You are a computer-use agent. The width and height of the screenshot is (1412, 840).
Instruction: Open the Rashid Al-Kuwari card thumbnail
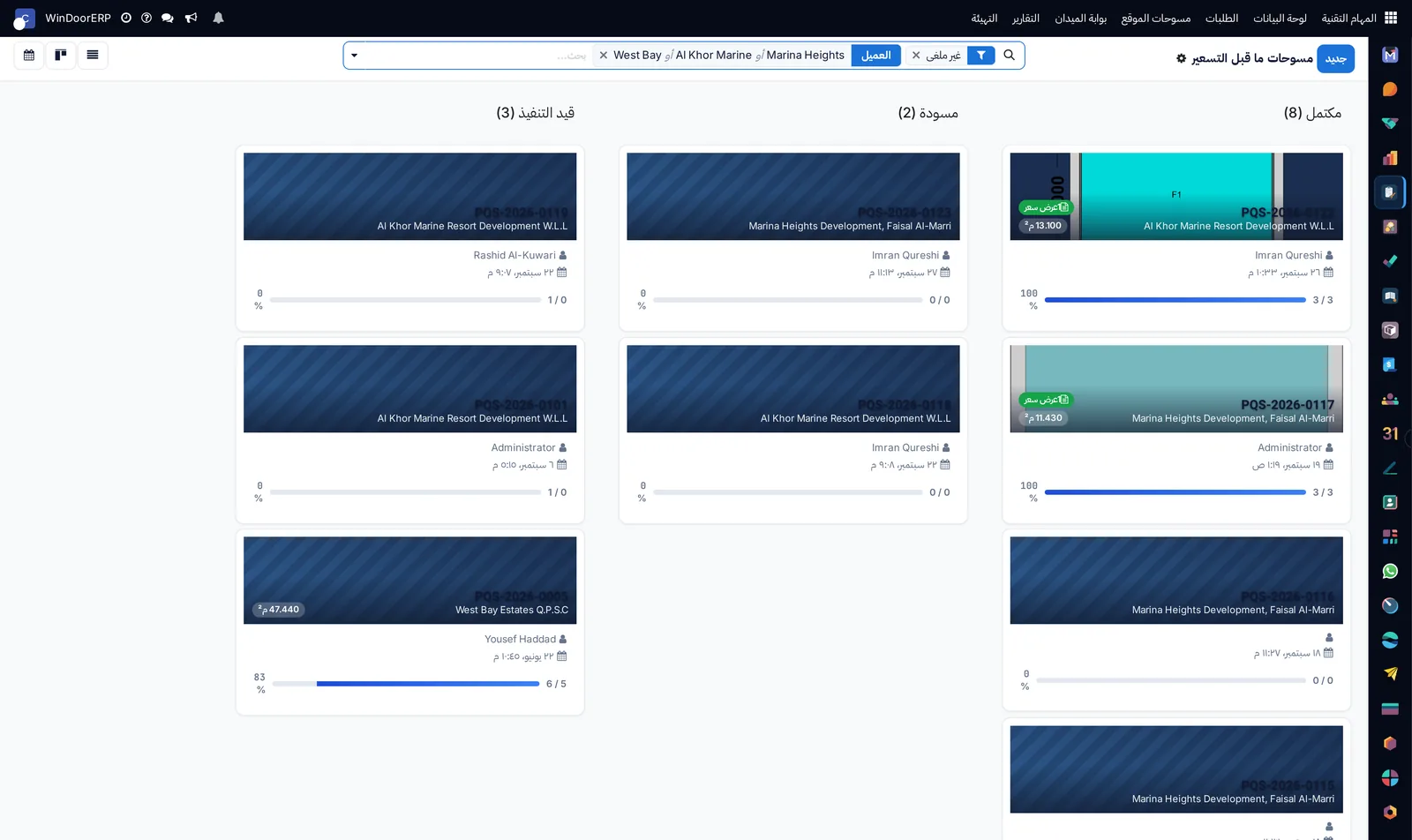[x=409, y=197]
